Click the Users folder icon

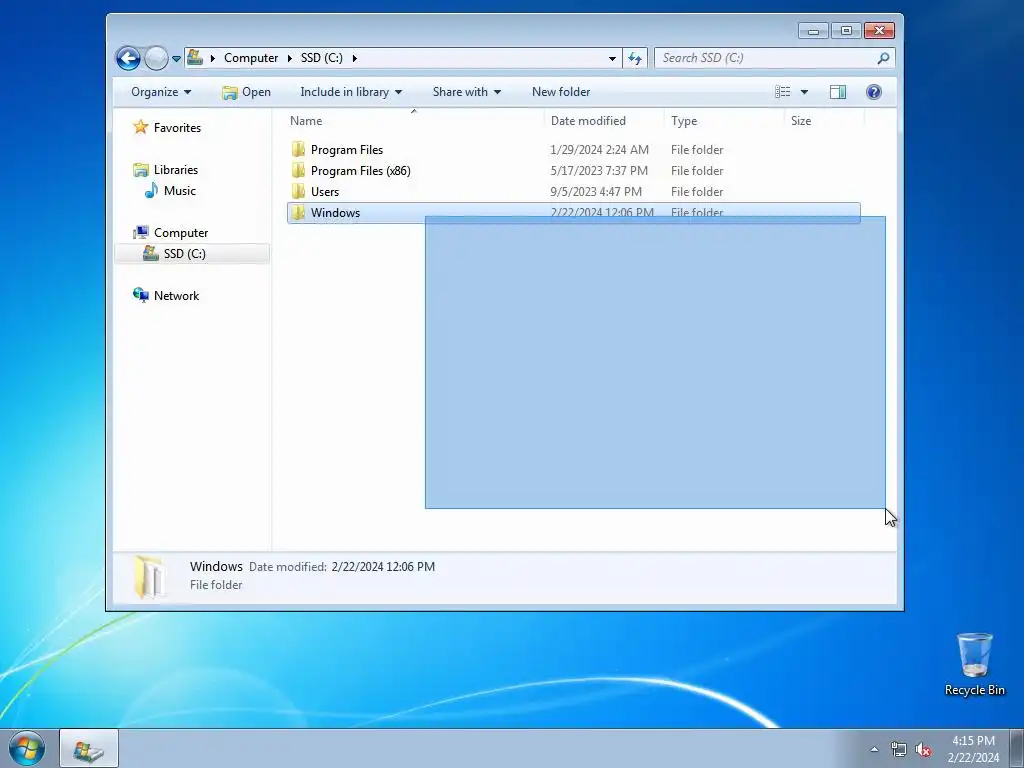coord(298,191)
